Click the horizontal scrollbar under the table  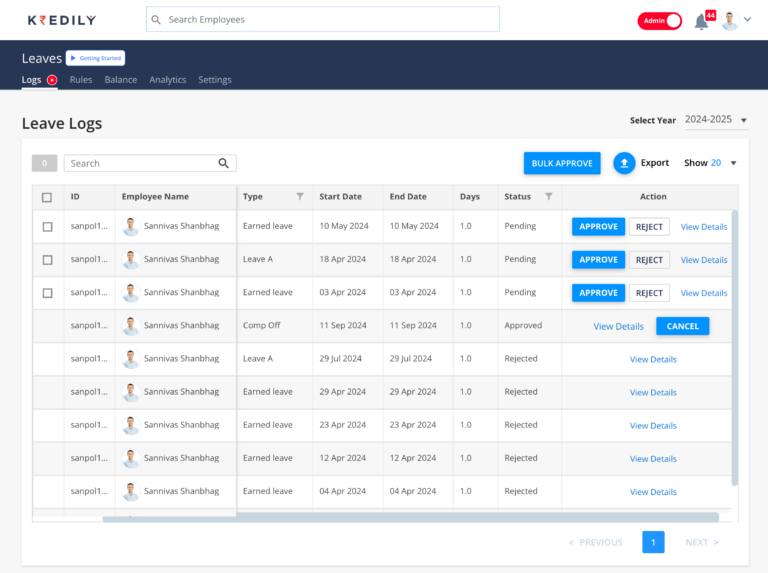pyautogui.click(x=410, y=518)
